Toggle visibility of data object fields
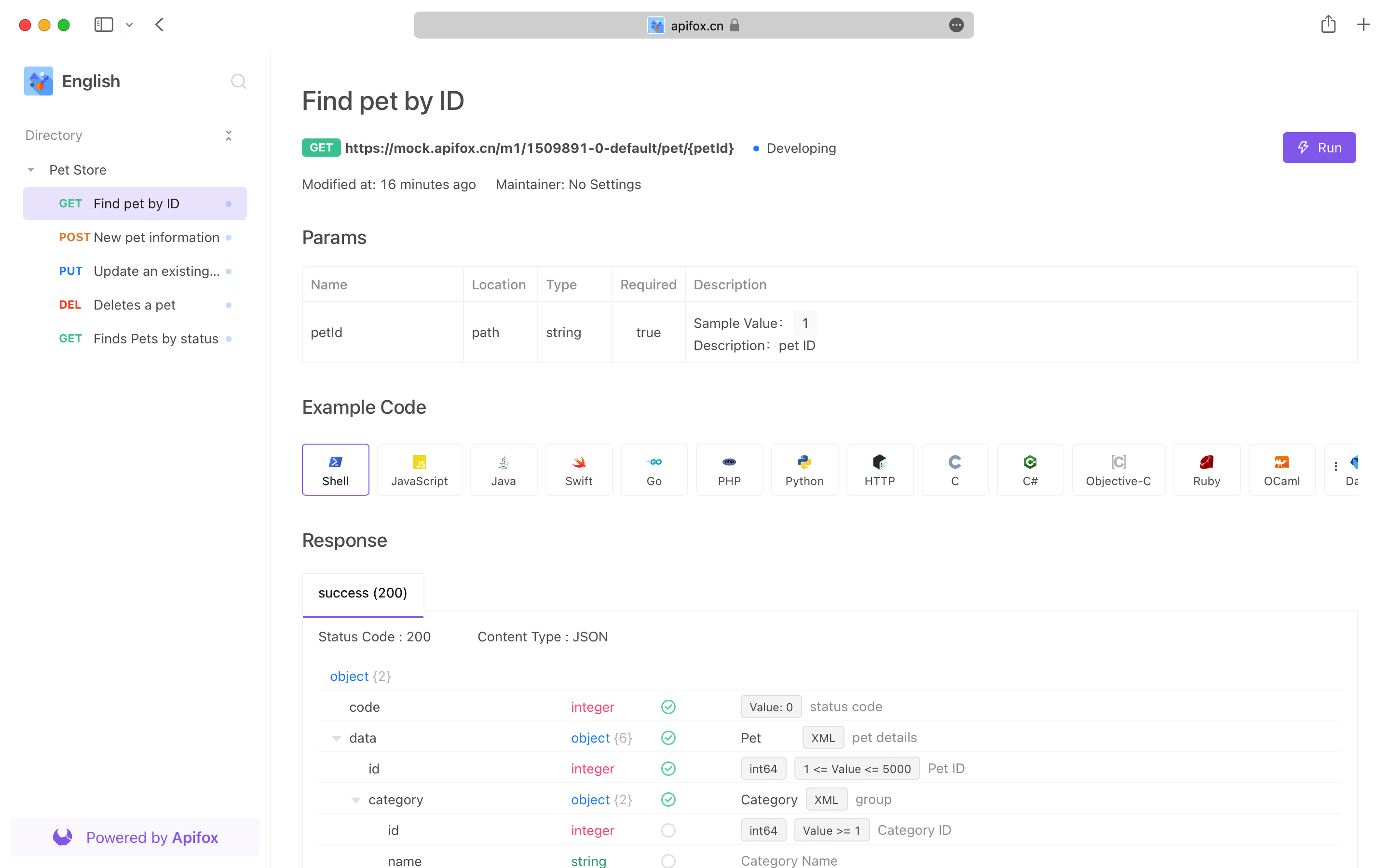The width and height of the screenshot is (1389, 868). click(336, 737)
